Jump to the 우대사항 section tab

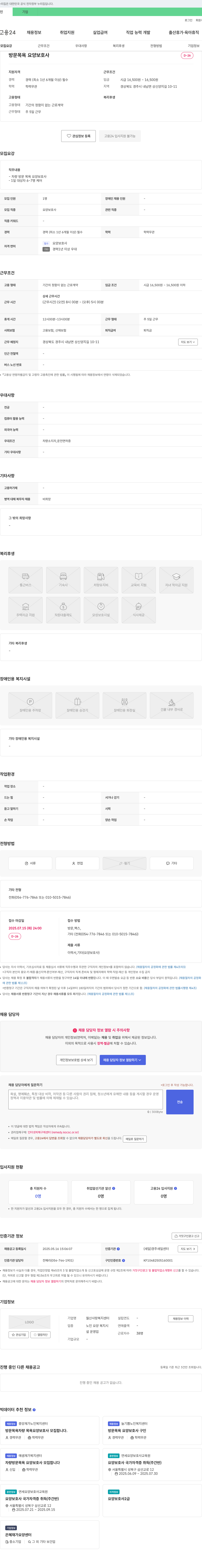(81, 46)
